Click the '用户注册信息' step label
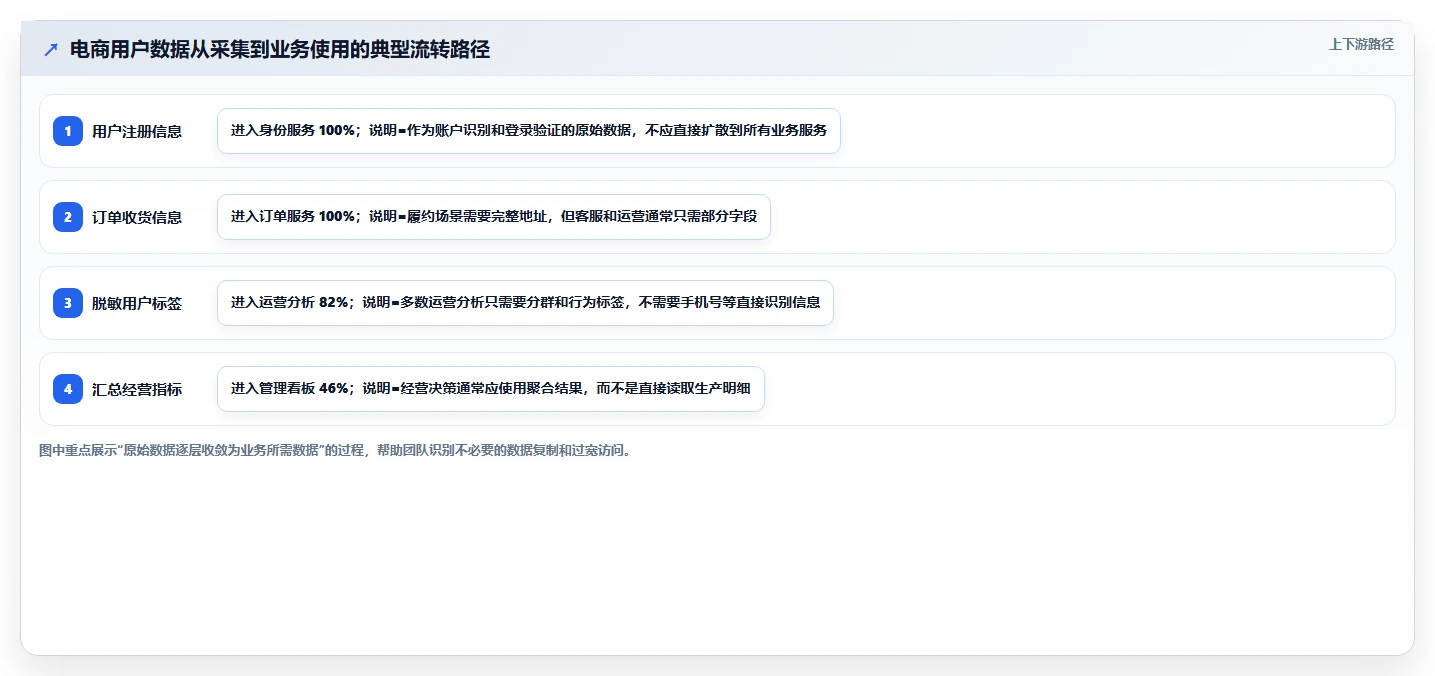Image resolution: width=1435 pixels, height=676 pixels. tap(137, 131)
